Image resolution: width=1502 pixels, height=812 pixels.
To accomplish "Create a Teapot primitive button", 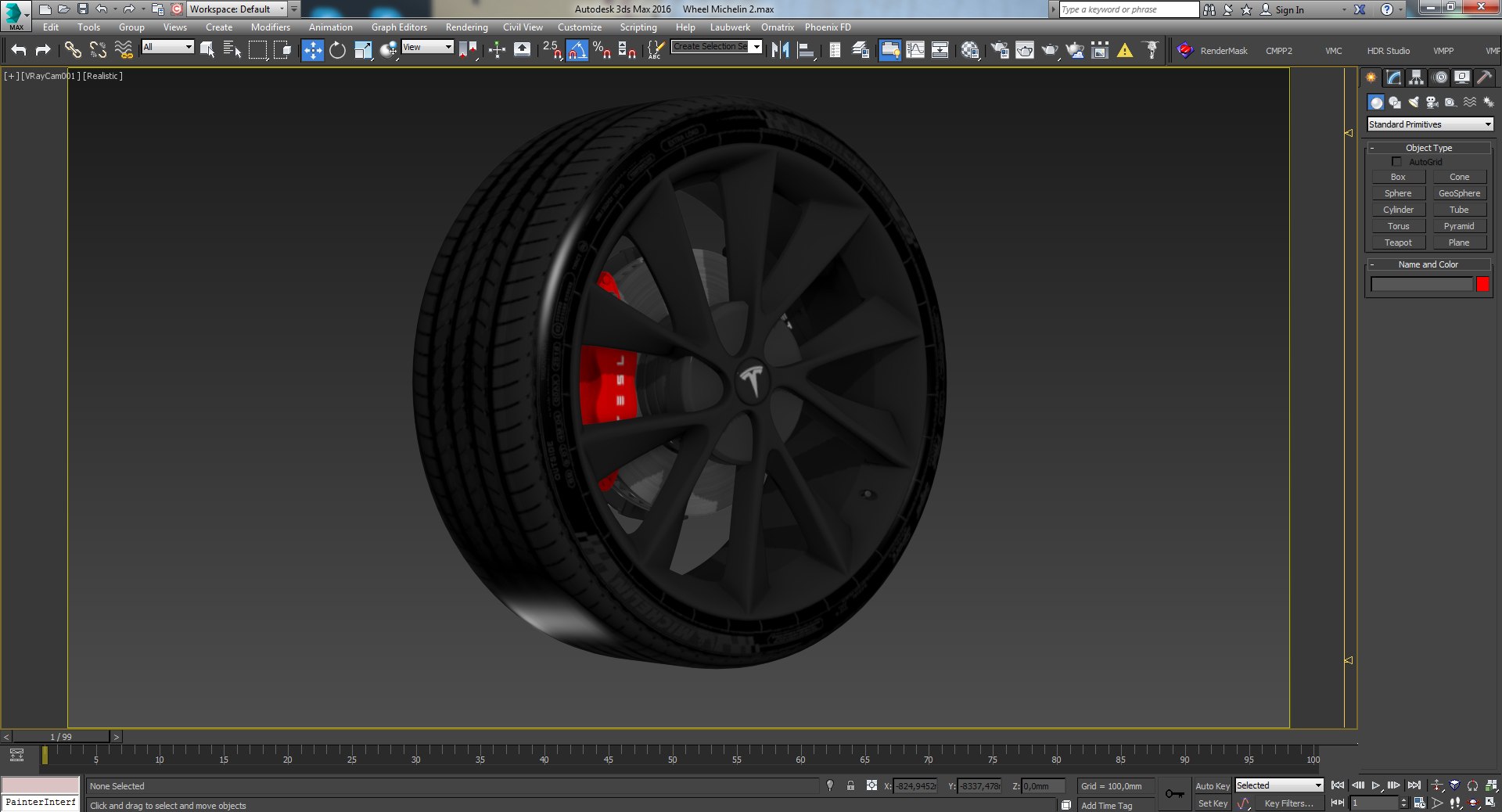I will pyautogui.click(x=1398, y=243).
